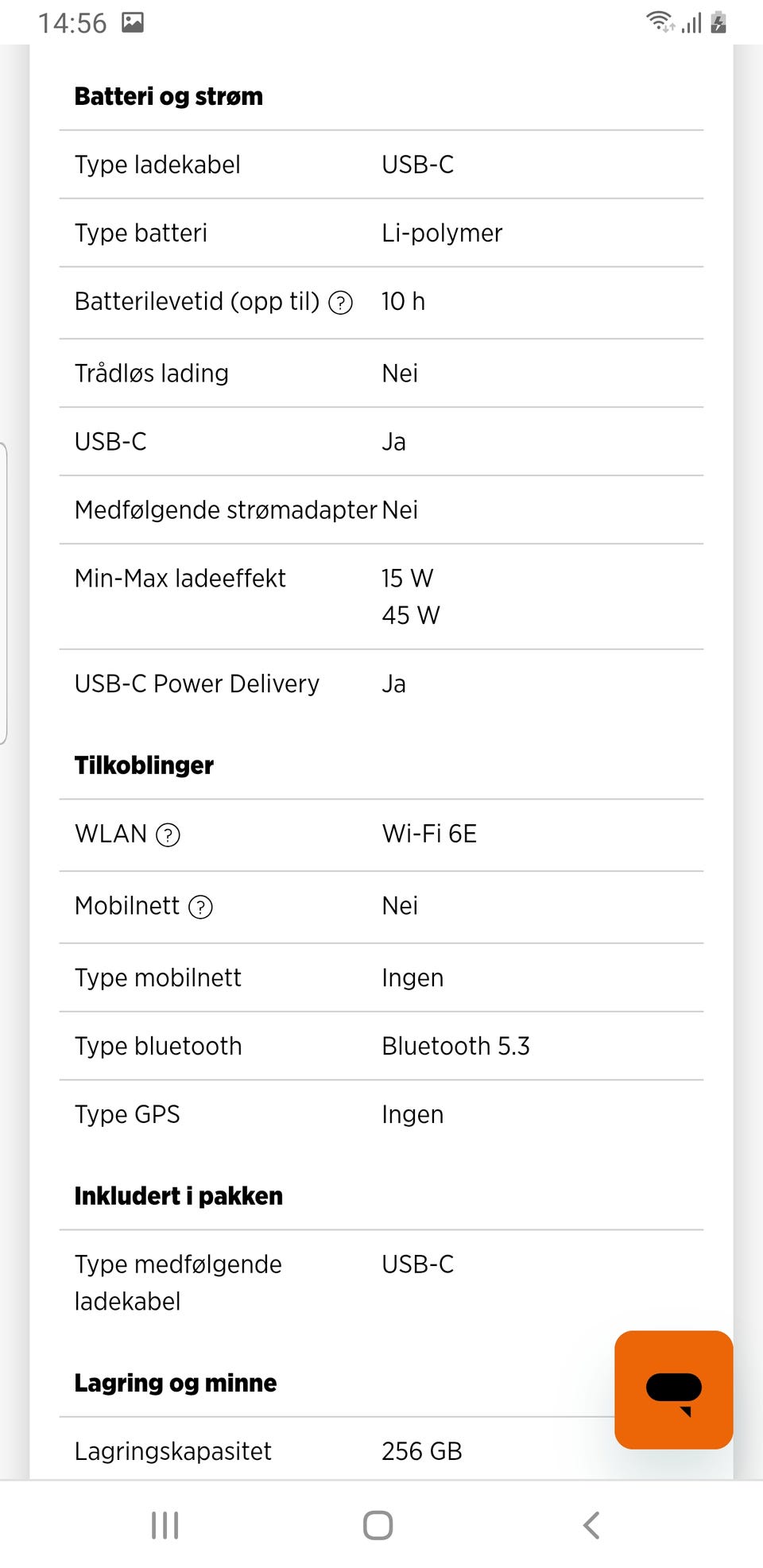Tap the Inkludert i pakken heading
The image size is (763, 1568).
[179, 1196]
